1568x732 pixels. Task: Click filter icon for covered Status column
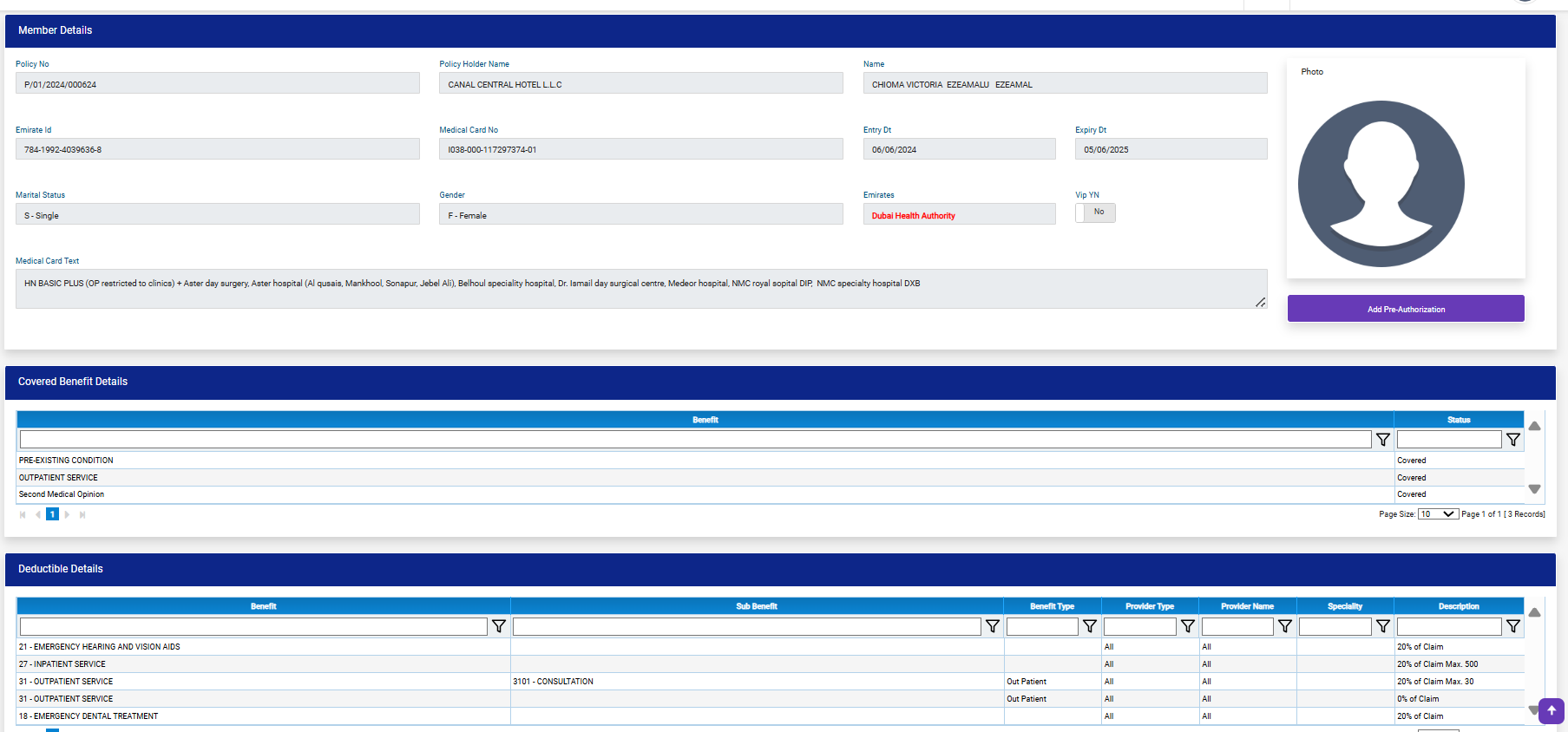point(1513,440)
